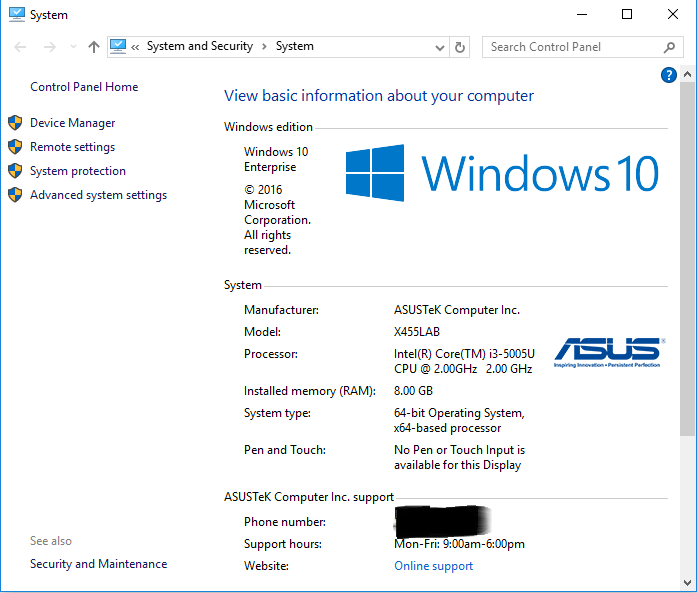
Task: Close the System window
Action: click(673, 14)
